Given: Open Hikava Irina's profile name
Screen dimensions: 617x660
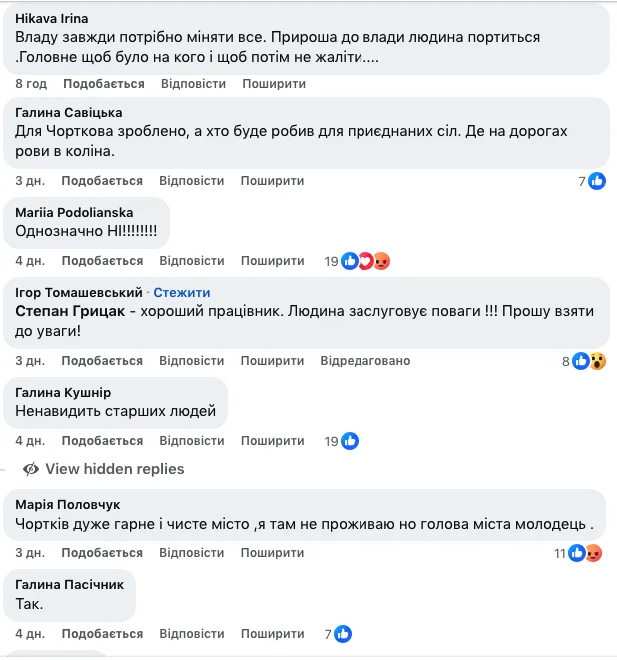Looking at the screenshot, I should point(52,18).
